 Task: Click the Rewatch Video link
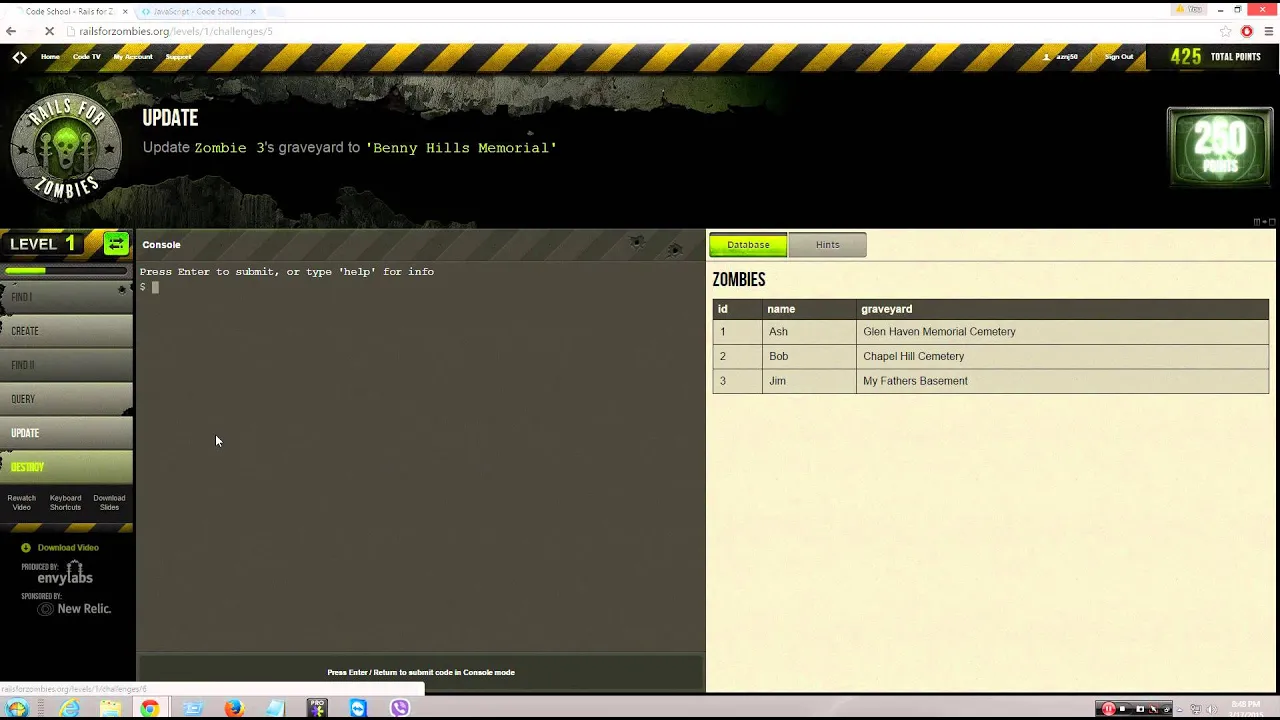coord(21,502)
